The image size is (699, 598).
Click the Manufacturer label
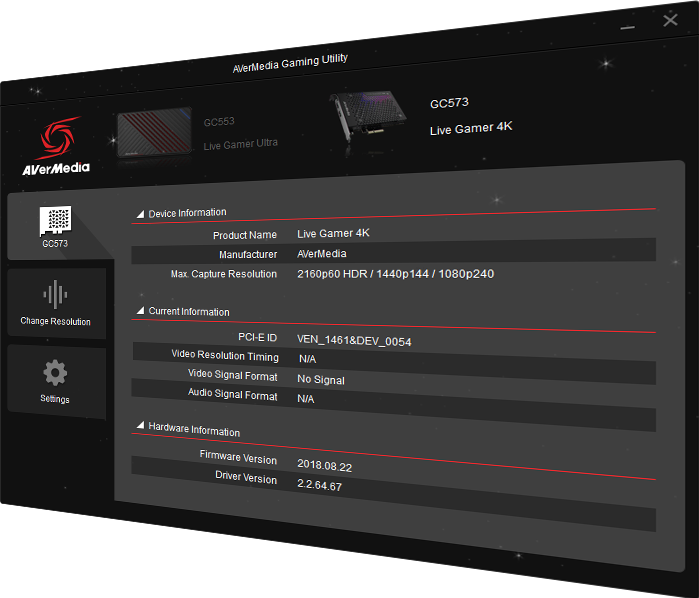[x=248, y=255]
